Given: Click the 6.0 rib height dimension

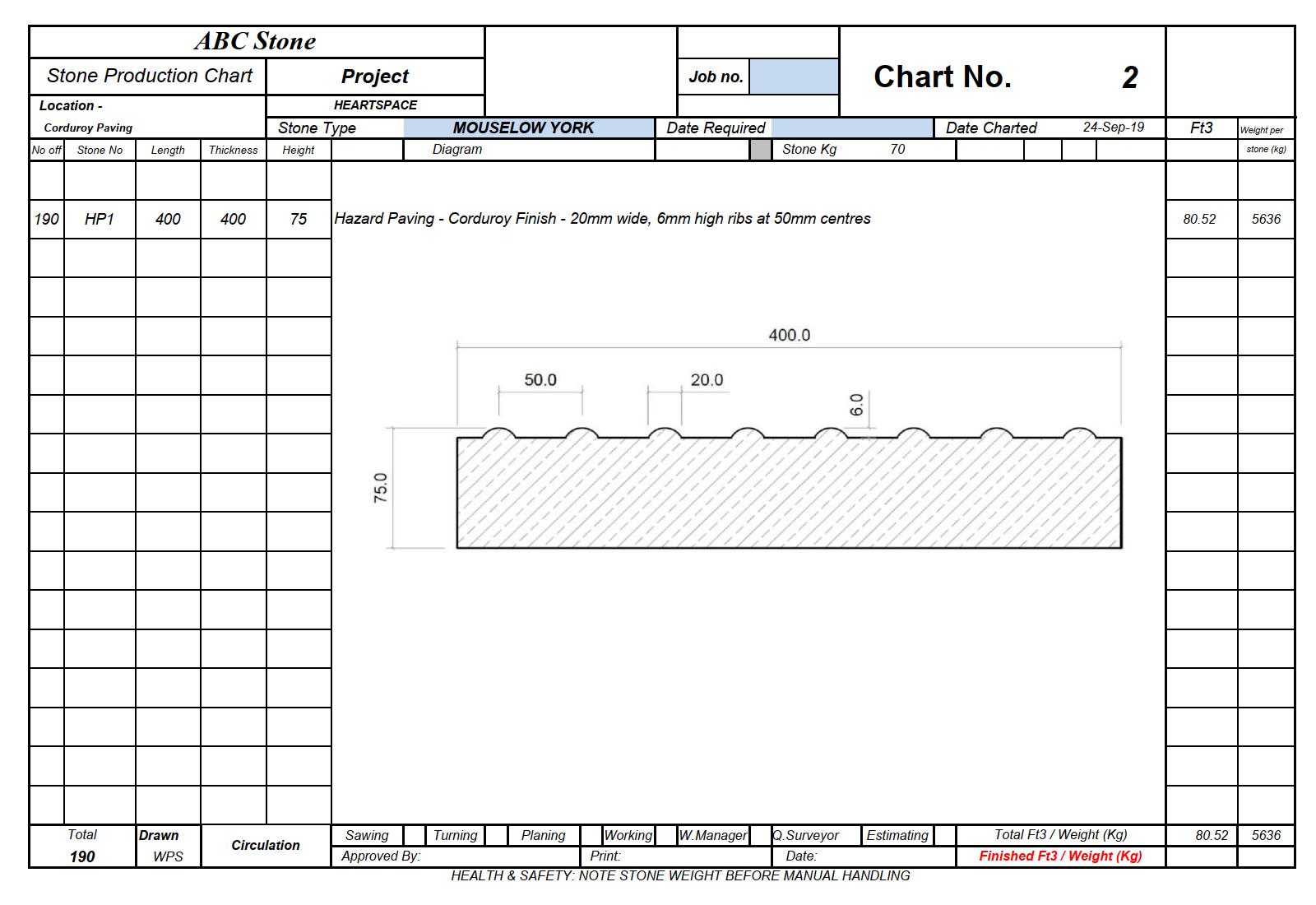Looking at the screenshot, I should pos(856,405).
